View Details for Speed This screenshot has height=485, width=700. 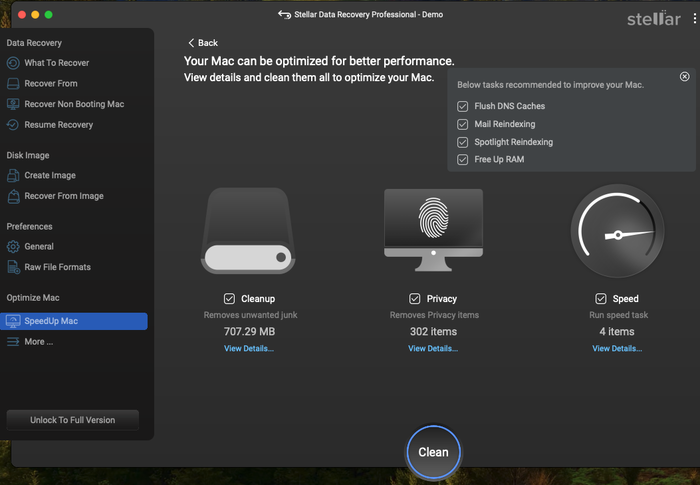[x=617, y=348]
